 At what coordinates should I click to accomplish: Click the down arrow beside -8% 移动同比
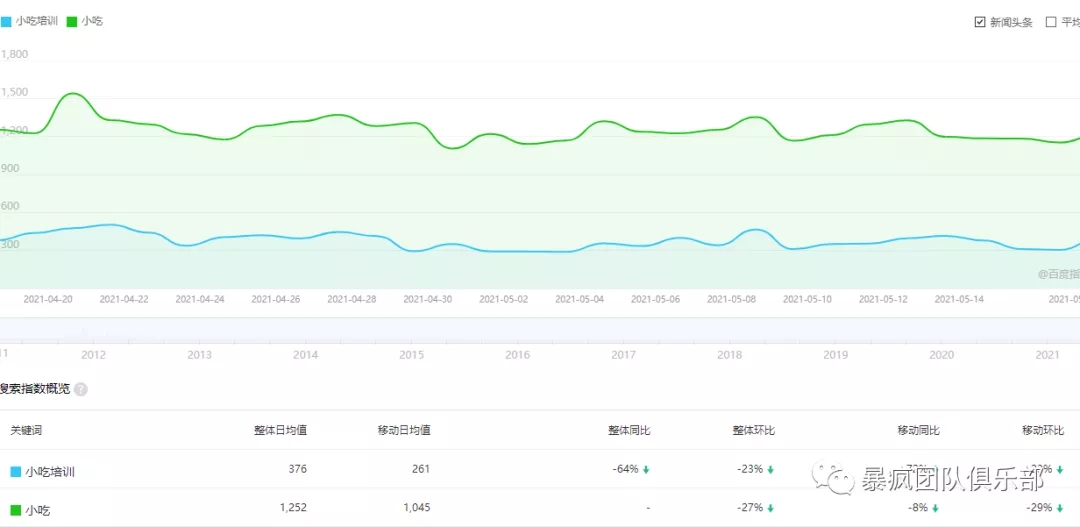(935, 508)
